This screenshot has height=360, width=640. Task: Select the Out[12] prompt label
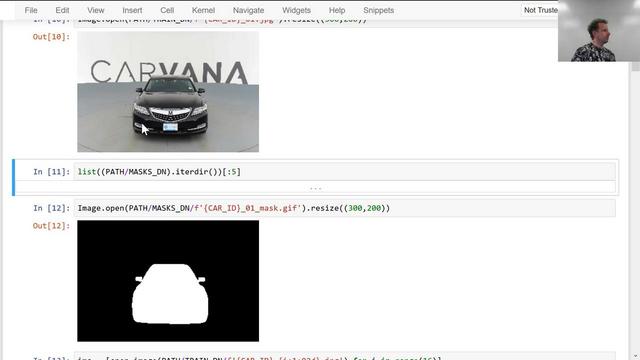pos(51,226)
